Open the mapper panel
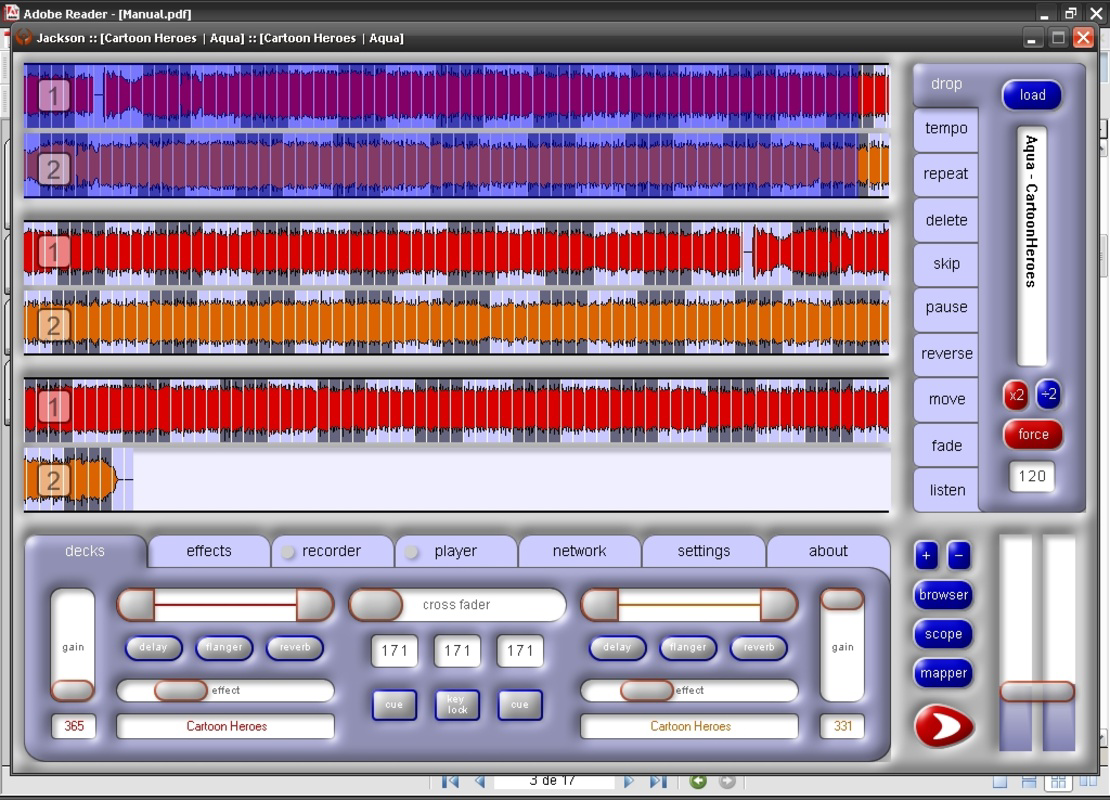This screenshot has width=1110, height=800. [x=943, y=673]
